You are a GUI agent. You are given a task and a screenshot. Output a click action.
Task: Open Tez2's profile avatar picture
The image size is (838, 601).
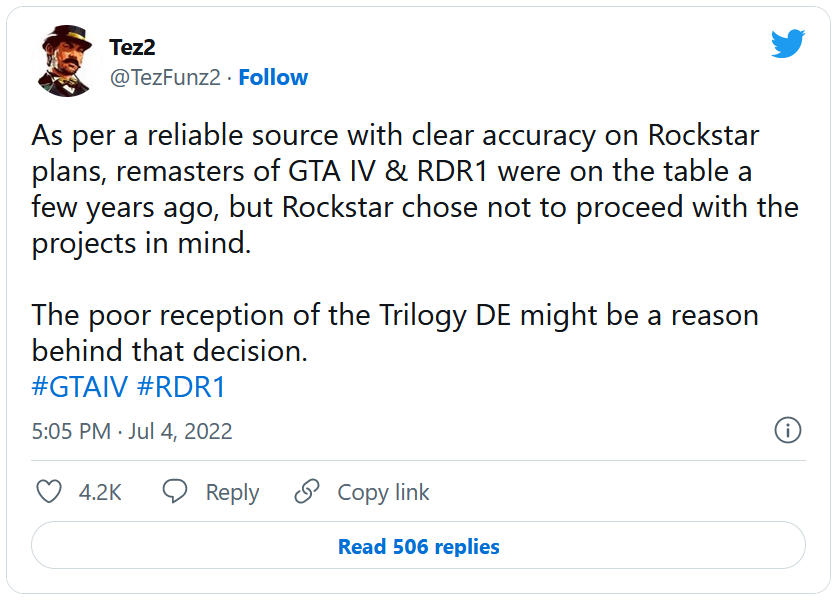coord(67,60)
